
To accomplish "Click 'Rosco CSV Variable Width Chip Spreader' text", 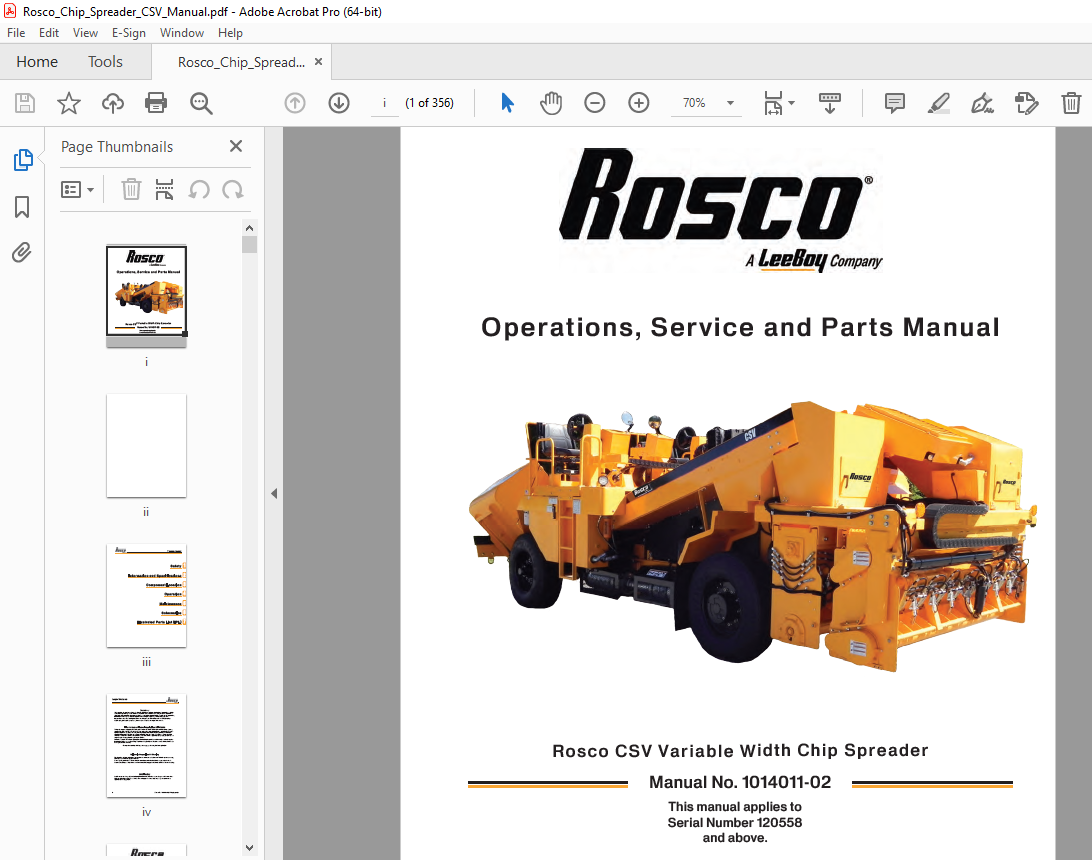I will click(x=740, y=751).
